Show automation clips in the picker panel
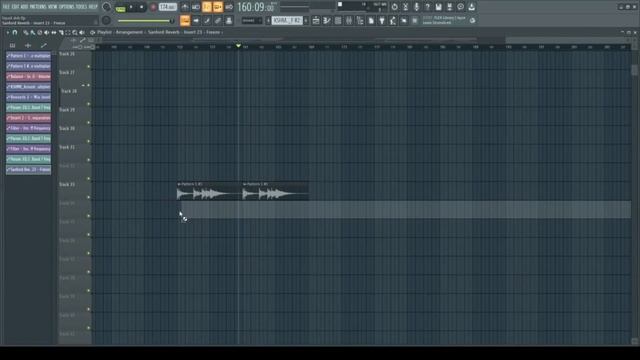640x360 pixels. point(44,45)
